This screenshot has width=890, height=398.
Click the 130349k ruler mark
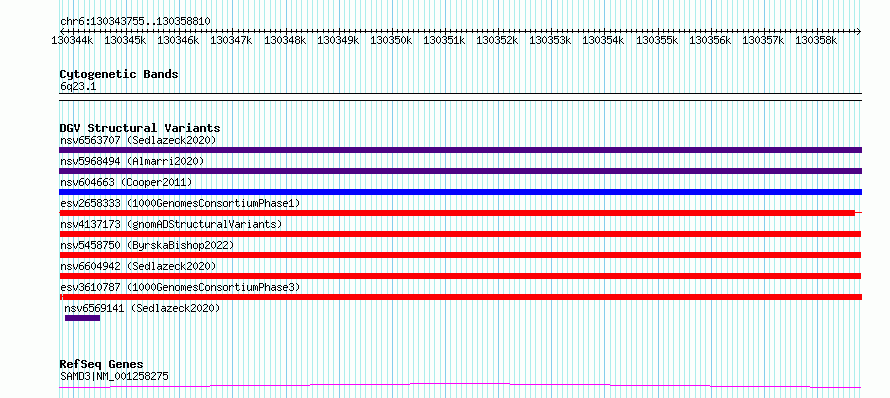pyautogui.click(x=338, y=40)
